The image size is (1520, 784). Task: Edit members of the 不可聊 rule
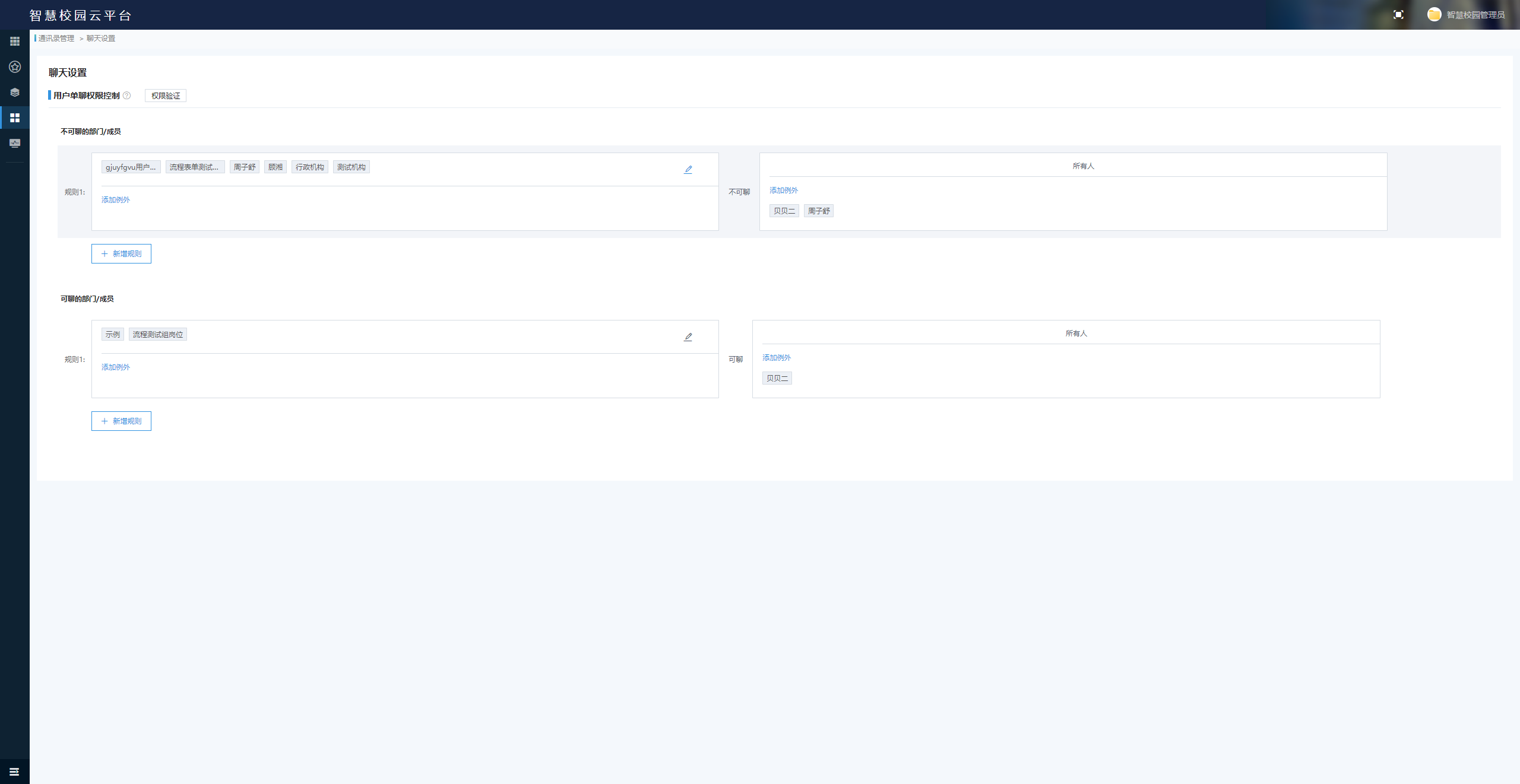[x=688, y=169]
